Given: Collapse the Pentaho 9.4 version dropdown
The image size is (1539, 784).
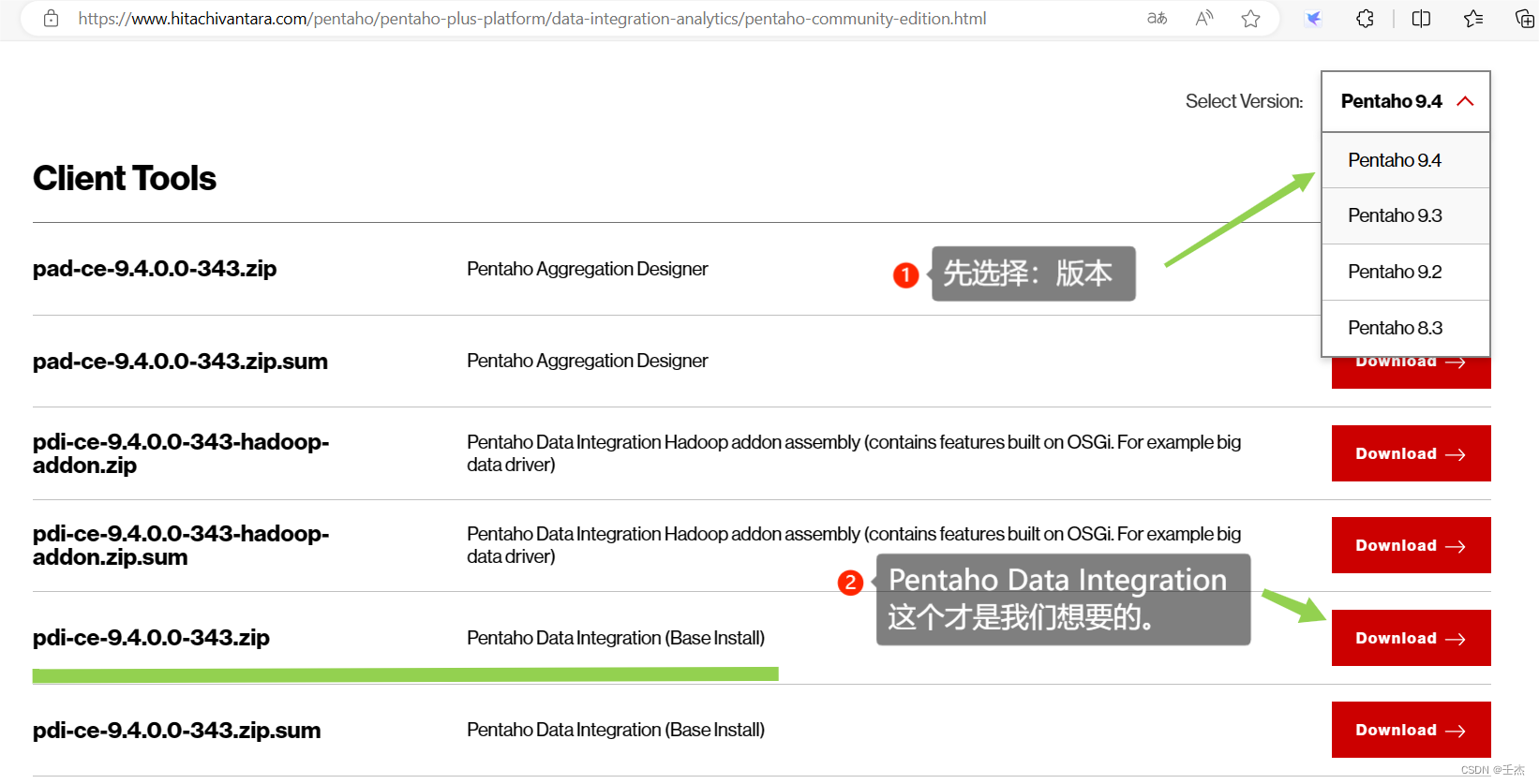Looking at the screenshot, I should pyautogui.click(x=1406, y=101).
